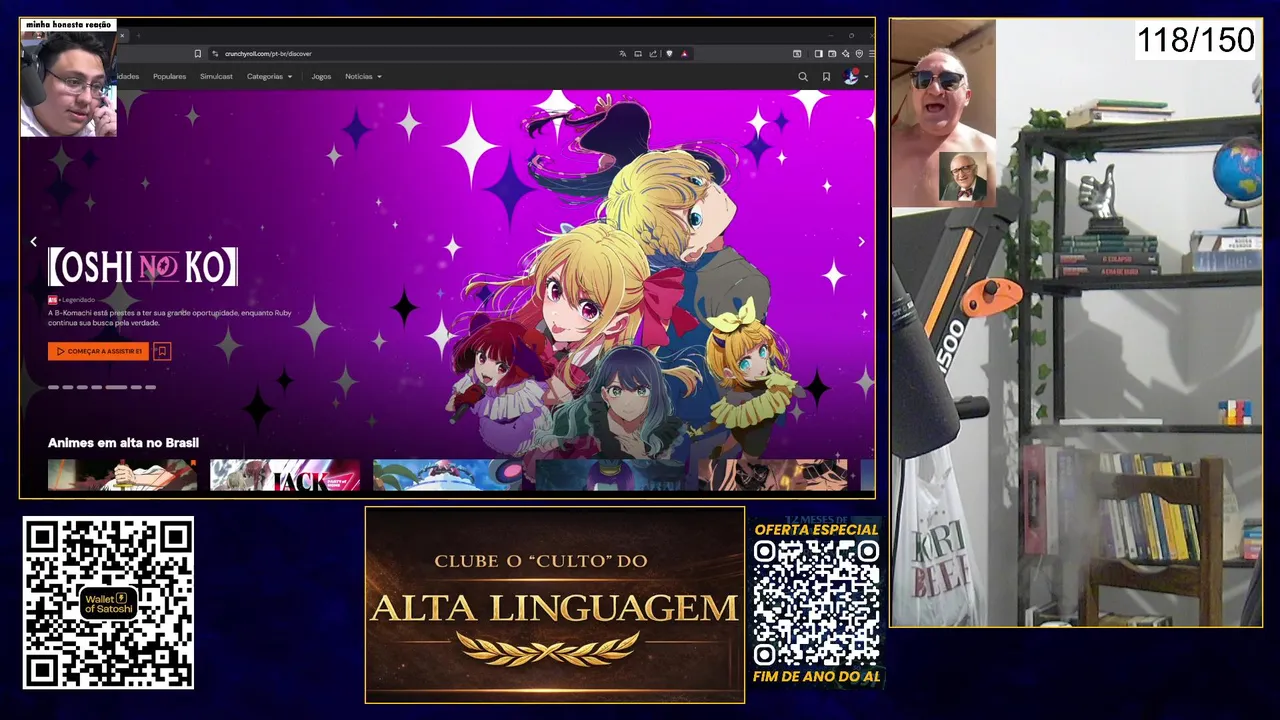Click the translate page icon in address bar
The height and width of the screenshot is (720, 1280).
click(622, 54)
